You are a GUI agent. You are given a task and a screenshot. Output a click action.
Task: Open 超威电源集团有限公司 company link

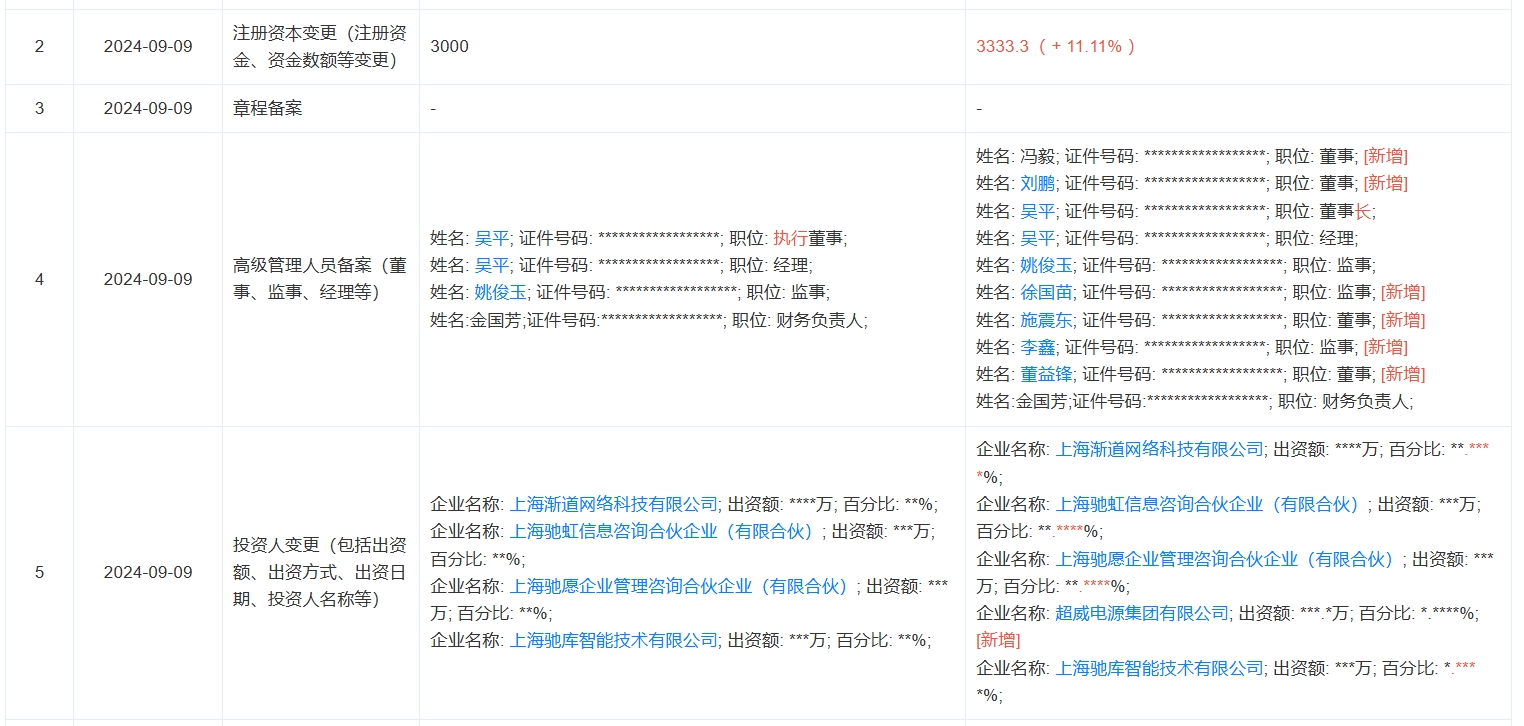[1142, 613]
